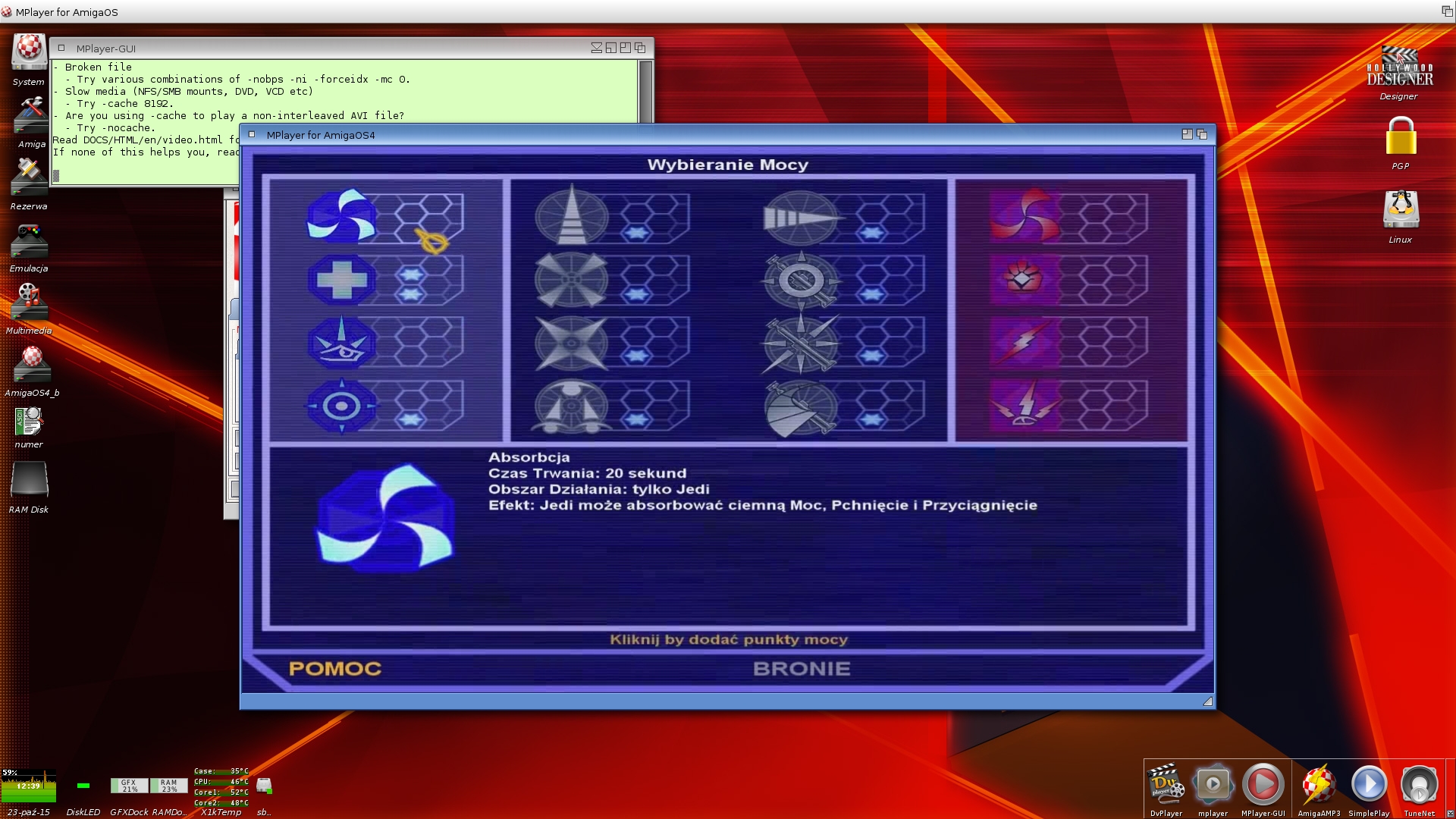
Task: Choose the gray Saber Attack ring icon
Action: click(802, 280)
